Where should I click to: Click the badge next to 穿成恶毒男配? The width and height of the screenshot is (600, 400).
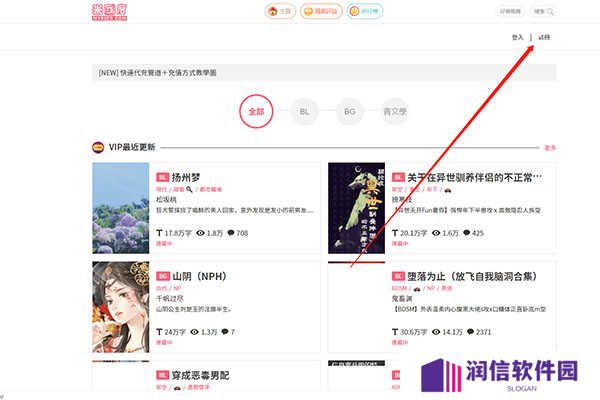(162, 375)
